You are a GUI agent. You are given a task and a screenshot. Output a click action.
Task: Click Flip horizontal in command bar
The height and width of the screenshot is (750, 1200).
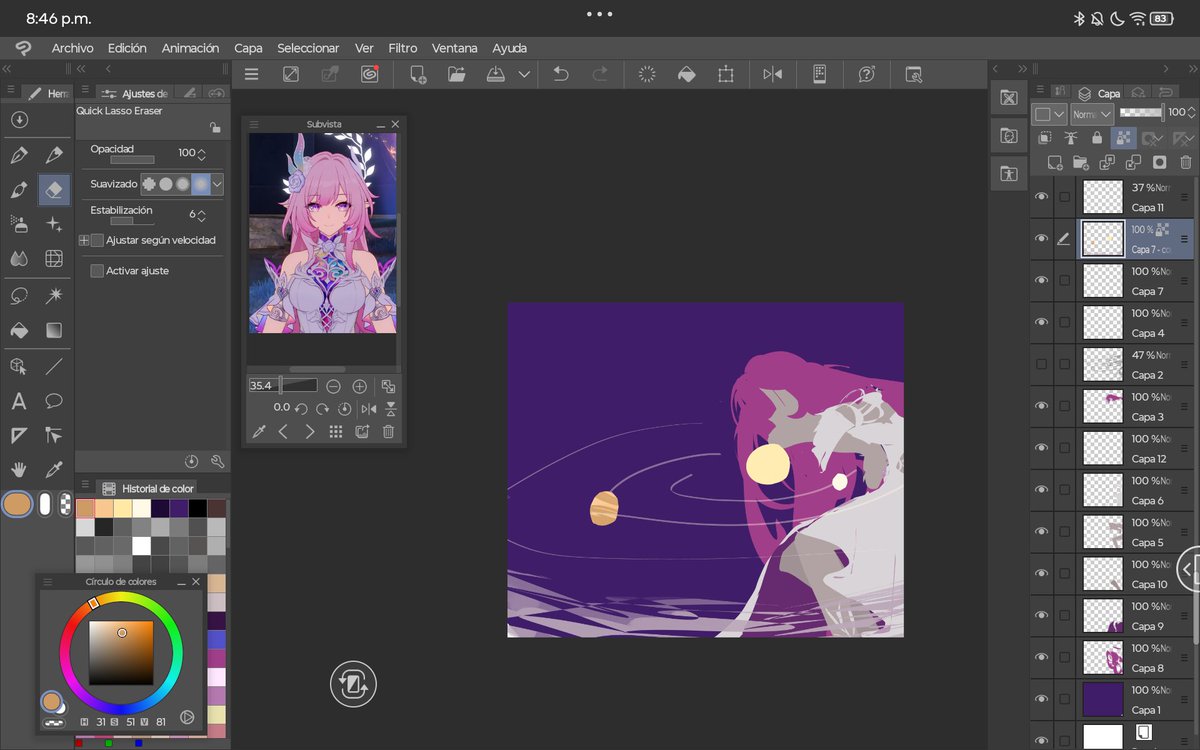click(772, 74)
